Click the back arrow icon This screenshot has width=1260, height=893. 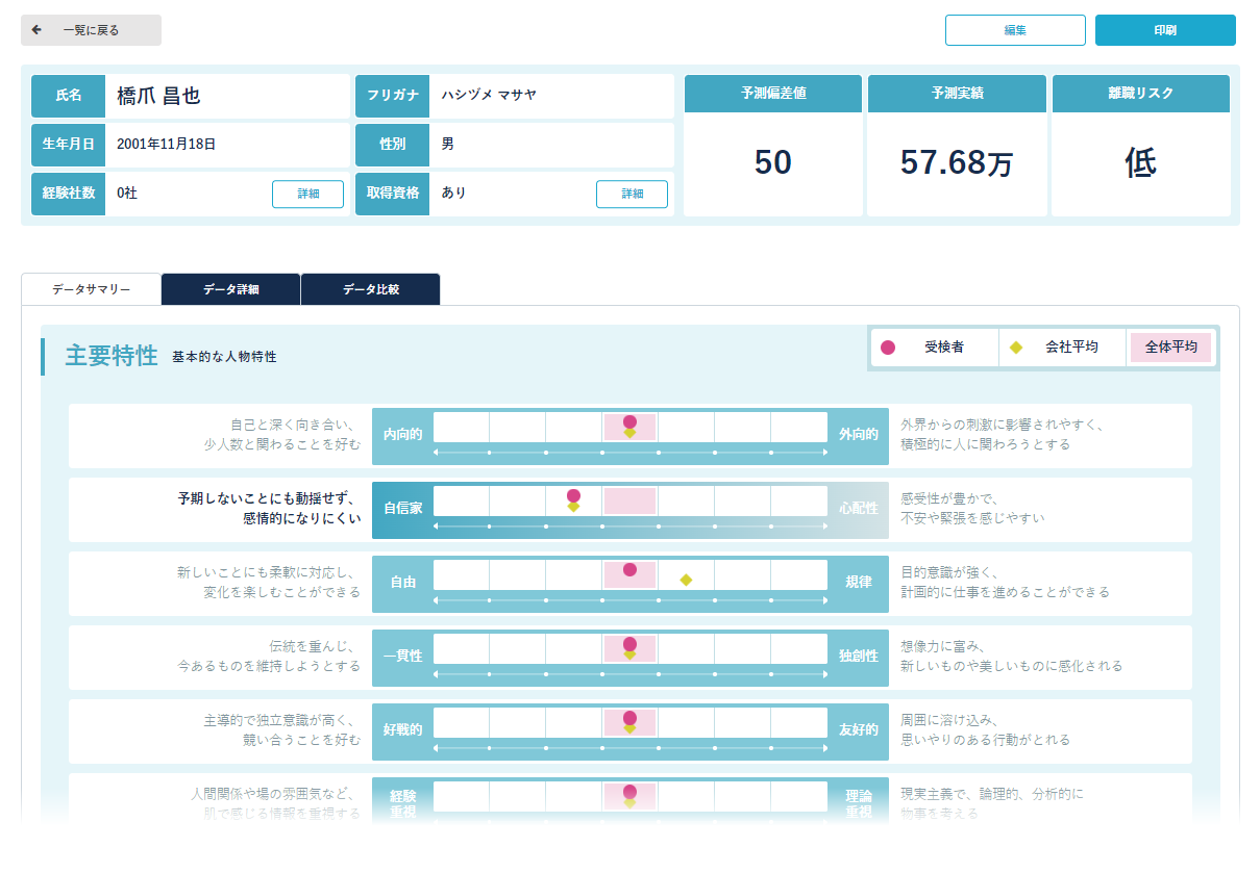coord(37,30)
